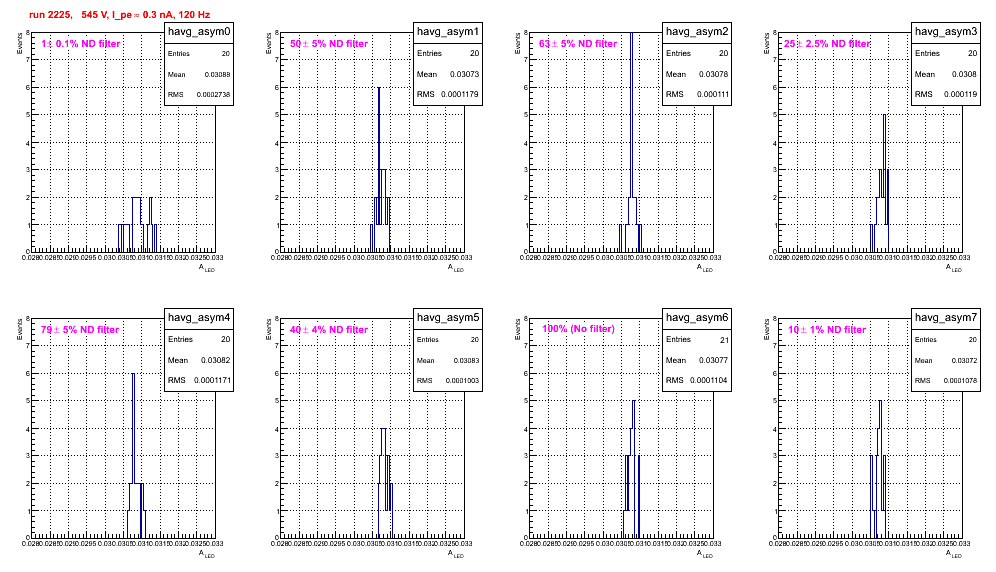Select the havg_asym1 histogram title
The height and width of the screenshot is (572, 996).
point(448,31)
